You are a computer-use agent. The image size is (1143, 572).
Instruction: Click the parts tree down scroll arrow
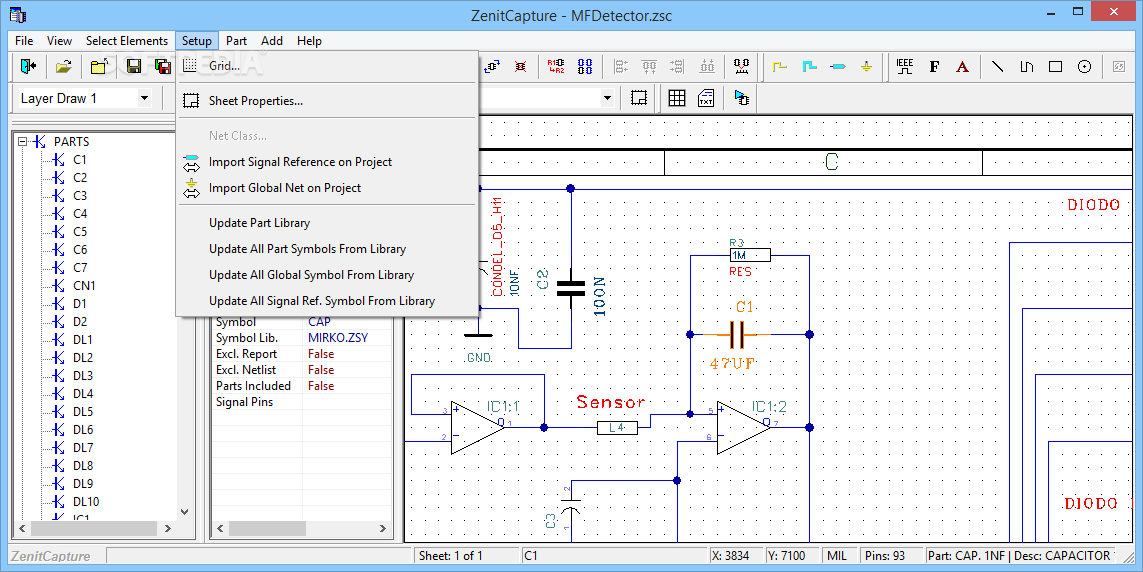tap(184, 512)
